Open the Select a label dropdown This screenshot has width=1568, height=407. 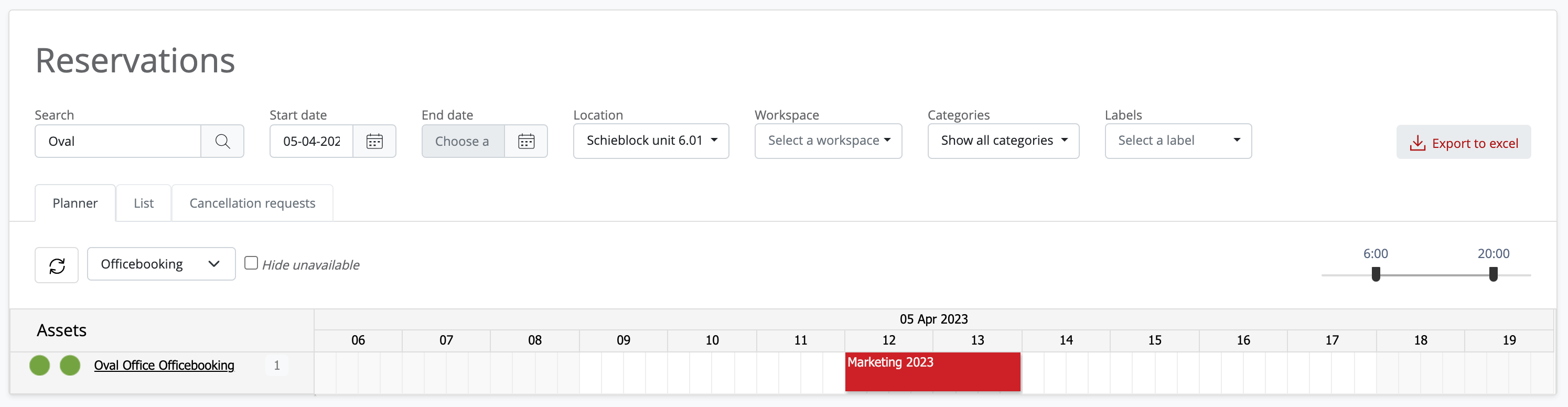[x=1178, y=141]
